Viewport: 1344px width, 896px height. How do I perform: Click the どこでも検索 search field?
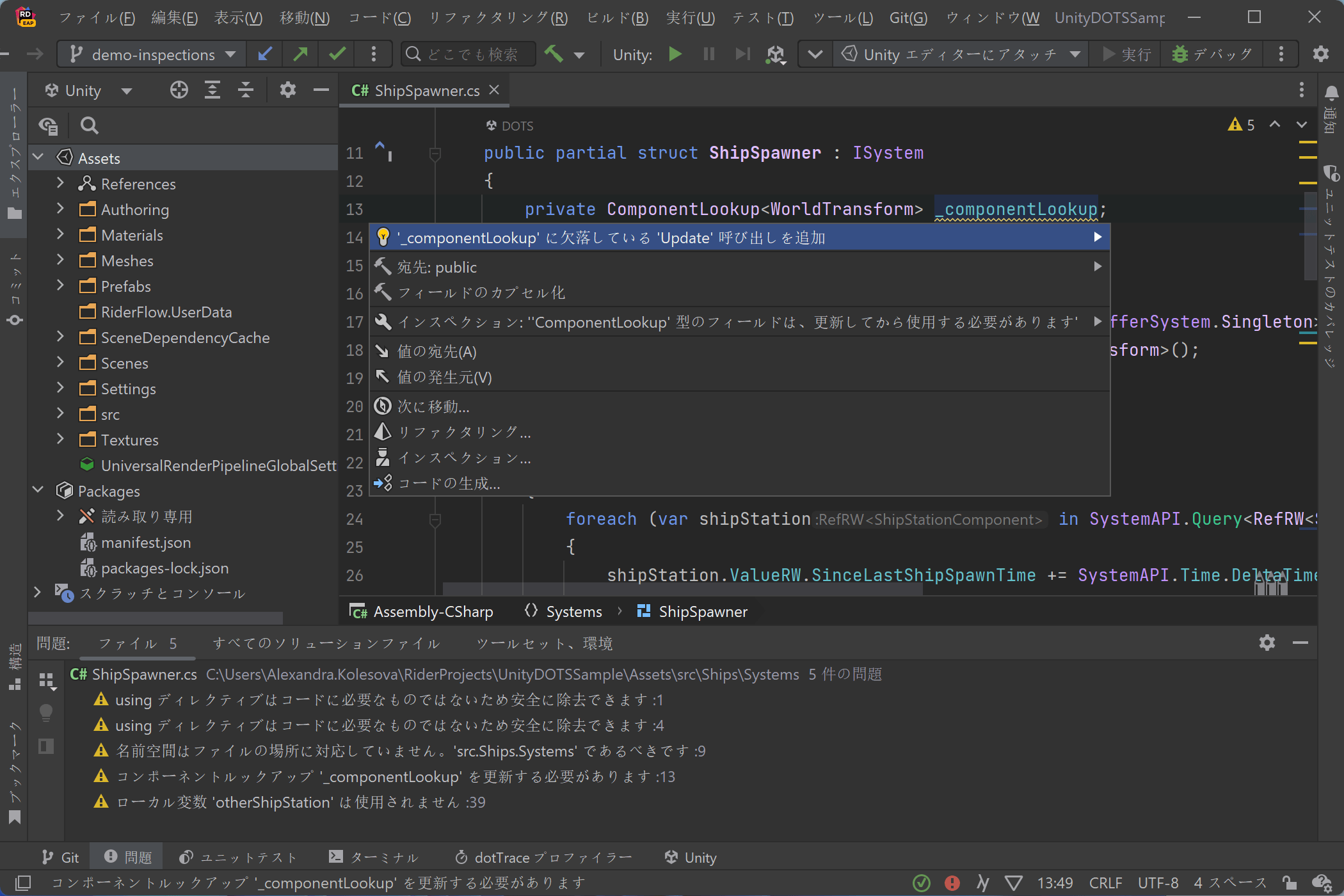point(472,54)
